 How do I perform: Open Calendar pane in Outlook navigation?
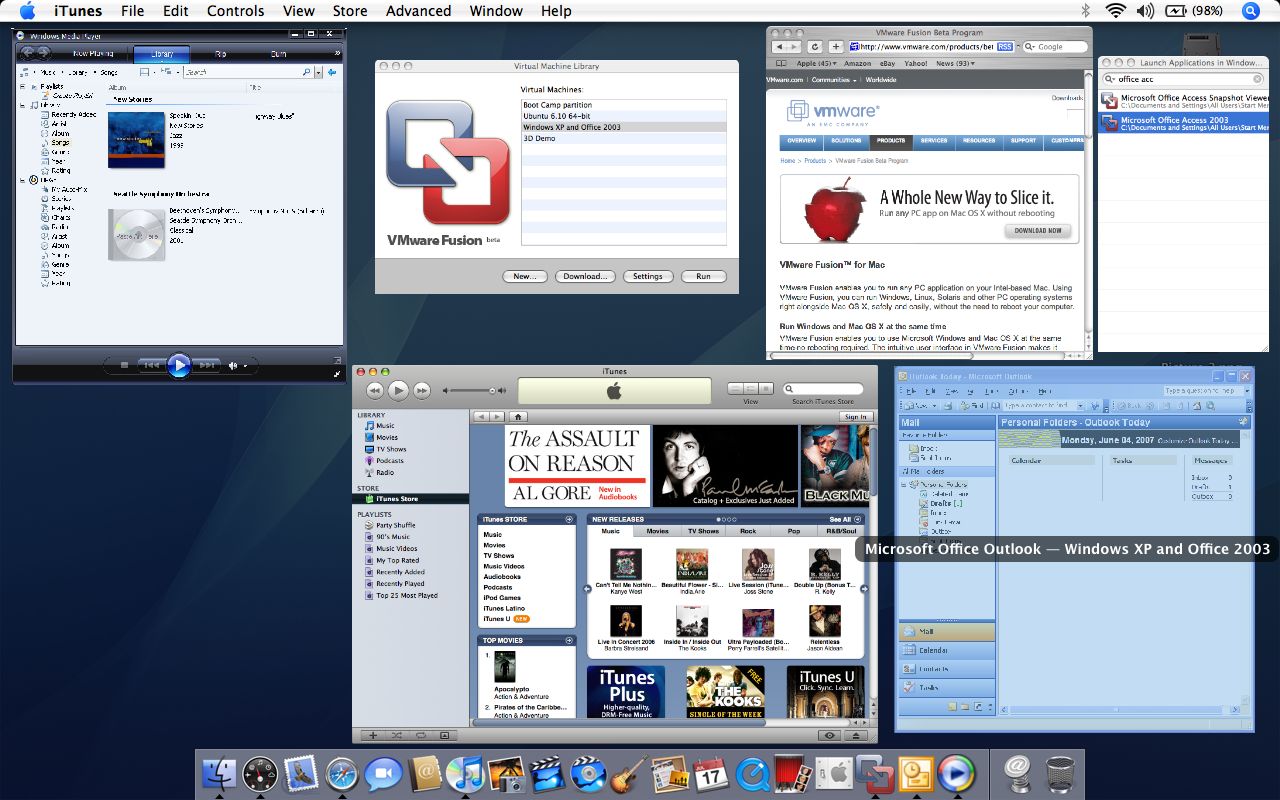tap(946, 650)
